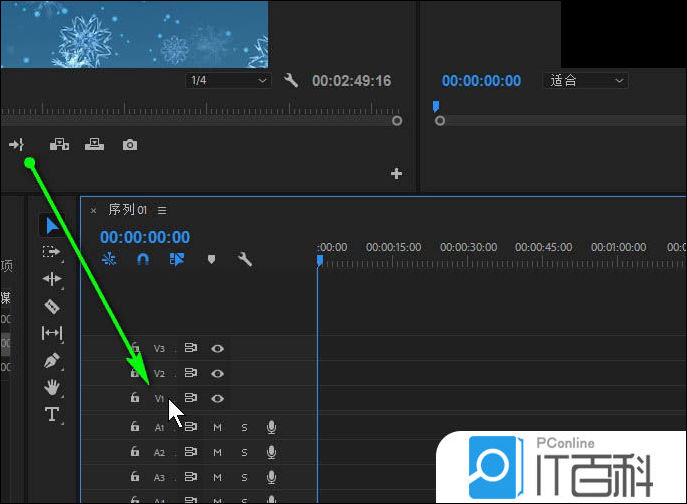
Task: Click timeline playhead at start
Action: (x=320, y=261)
